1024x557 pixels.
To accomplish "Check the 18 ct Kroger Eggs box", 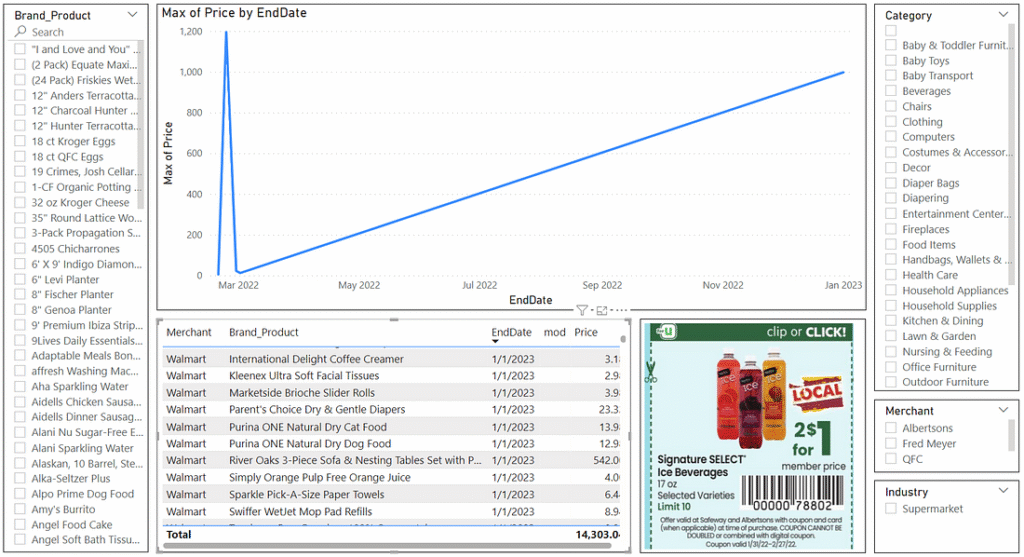I will (20, 141).
